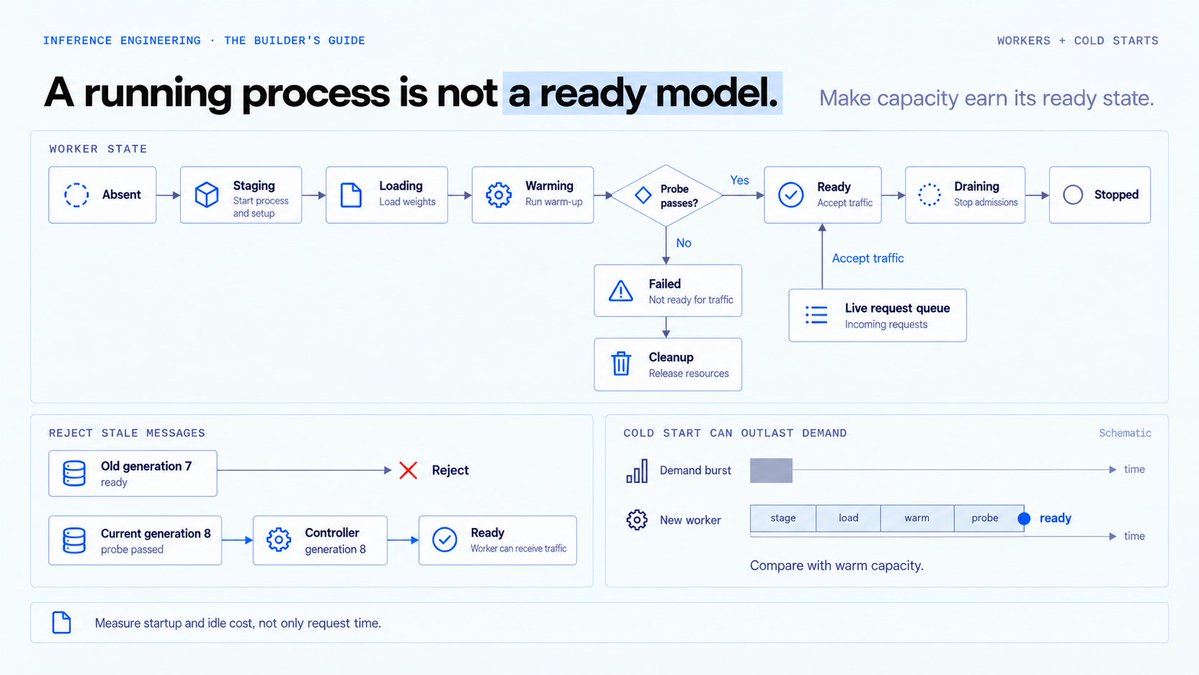Select the gray Demand burst bar
The height and width of the screenshot is (675, 1199).
point(771,470)
